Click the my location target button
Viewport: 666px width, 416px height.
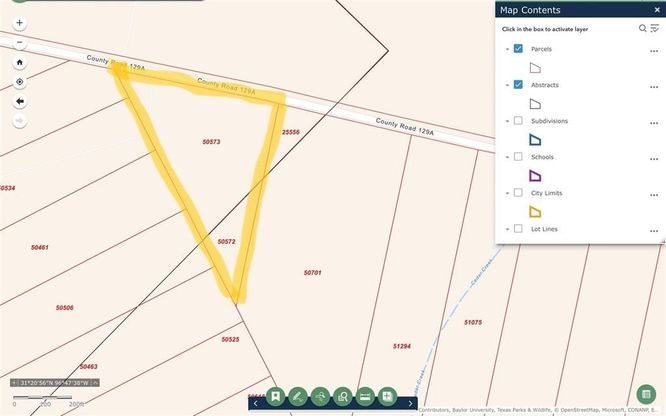(20, 82)
